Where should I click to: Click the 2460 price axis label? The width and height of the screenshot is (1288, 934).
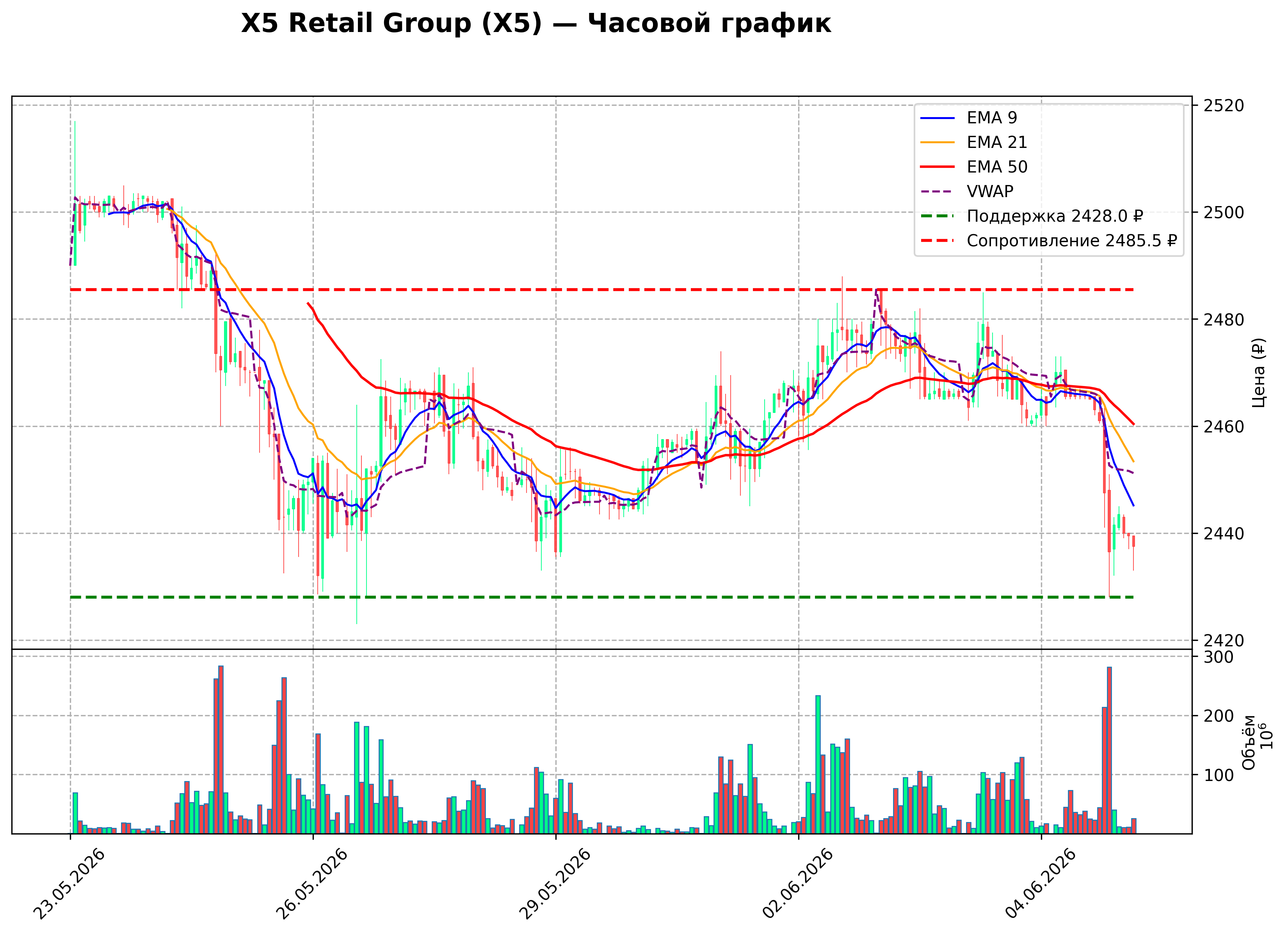1223,426
